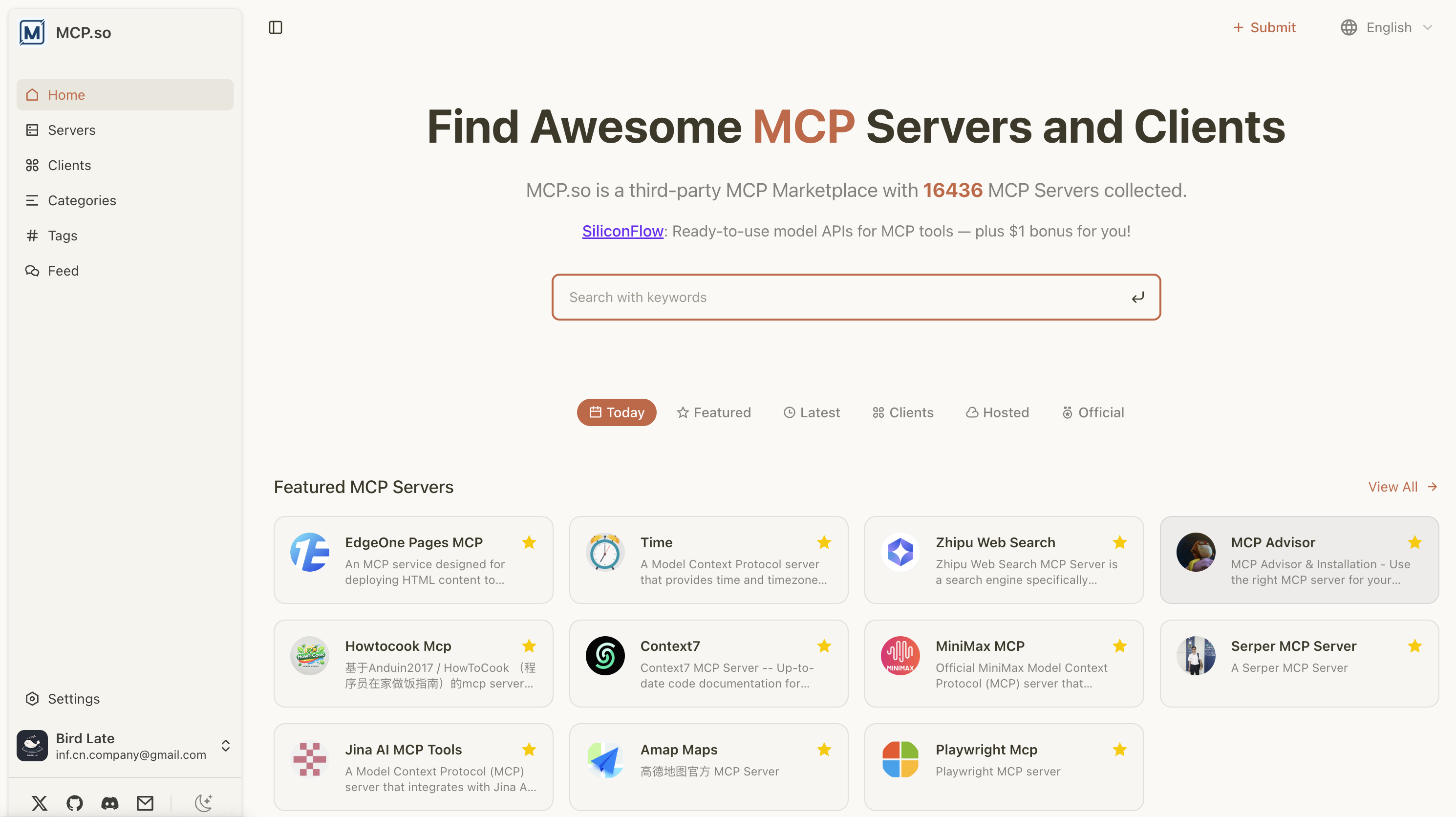Expand the Bird Late account menu
The height and width of the screenshot is (817, 1456).
pyautogui.click(x=226, y=745)
